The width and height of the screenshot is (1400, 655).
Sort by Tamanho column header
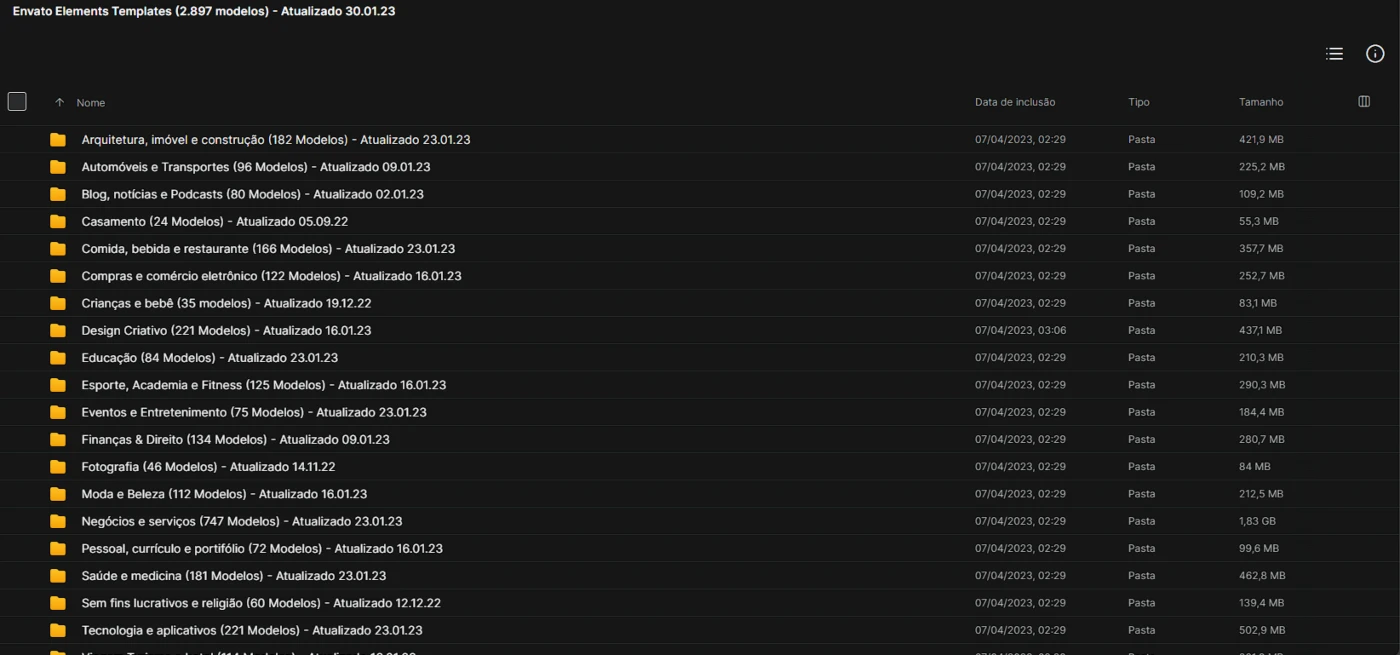(1261, 102)
